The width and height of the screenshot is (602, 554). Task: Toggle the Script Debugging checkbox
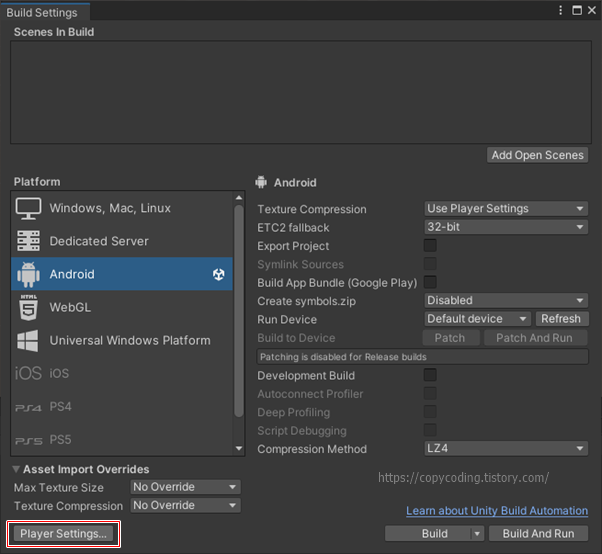[430, 430]
